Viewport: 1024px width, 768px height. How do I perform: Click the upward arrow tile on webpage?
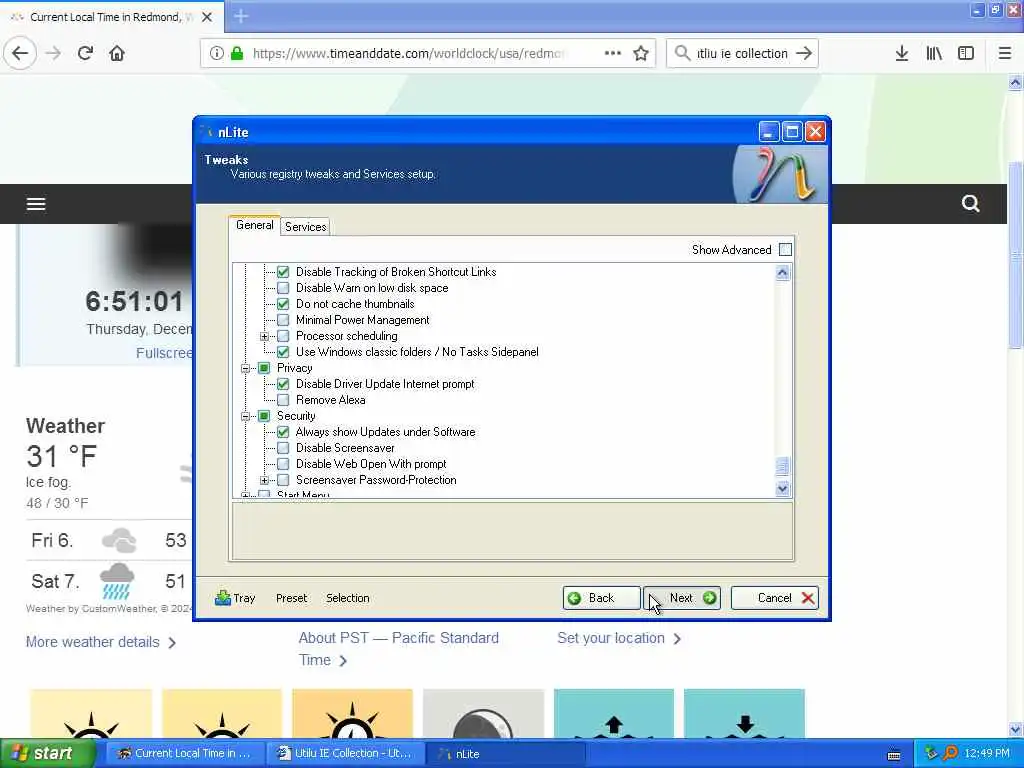tap(614, 714)
